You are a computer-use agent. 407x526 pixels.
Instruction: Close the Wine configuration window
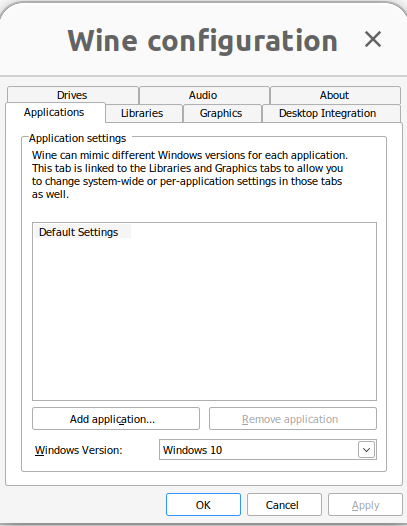(x=373, y=39)
